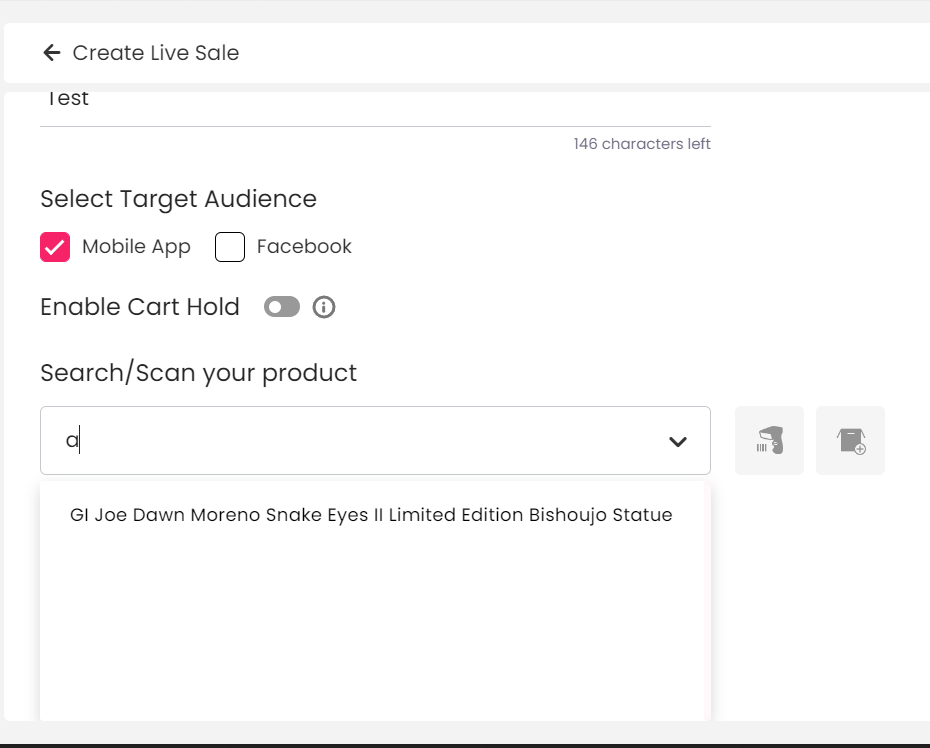Screen dimensions: 930x748
Task: Show Cart Hold info tooltip icon
Action: (324, 307)
